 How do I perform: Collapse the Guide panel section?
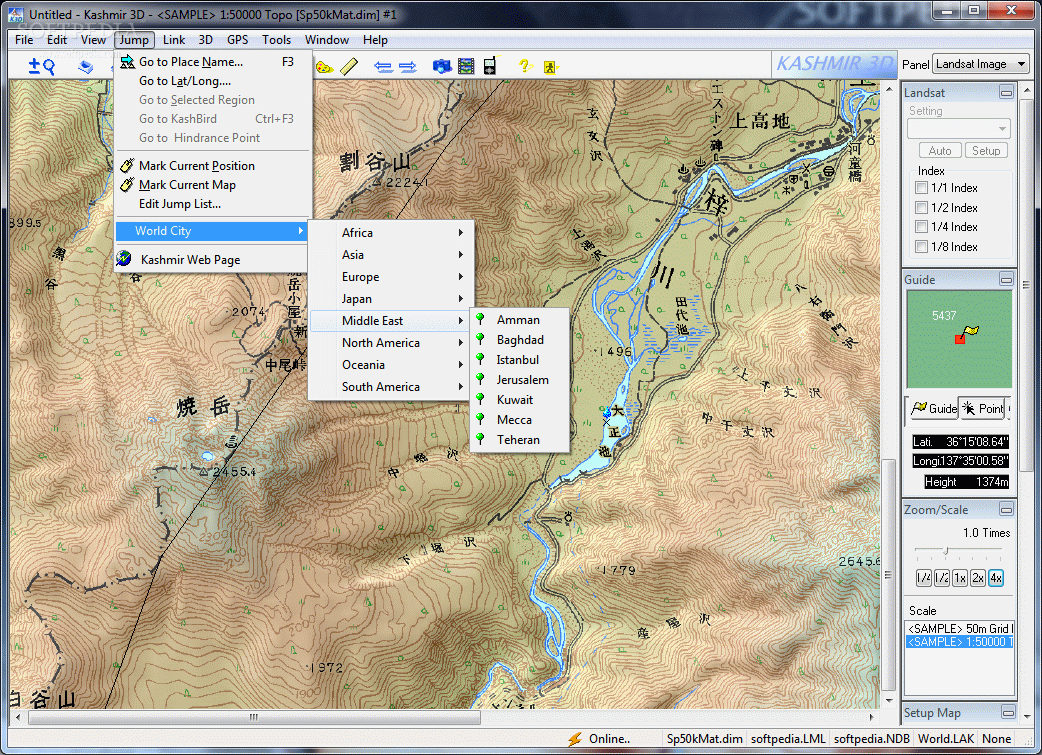(1007, 280)
